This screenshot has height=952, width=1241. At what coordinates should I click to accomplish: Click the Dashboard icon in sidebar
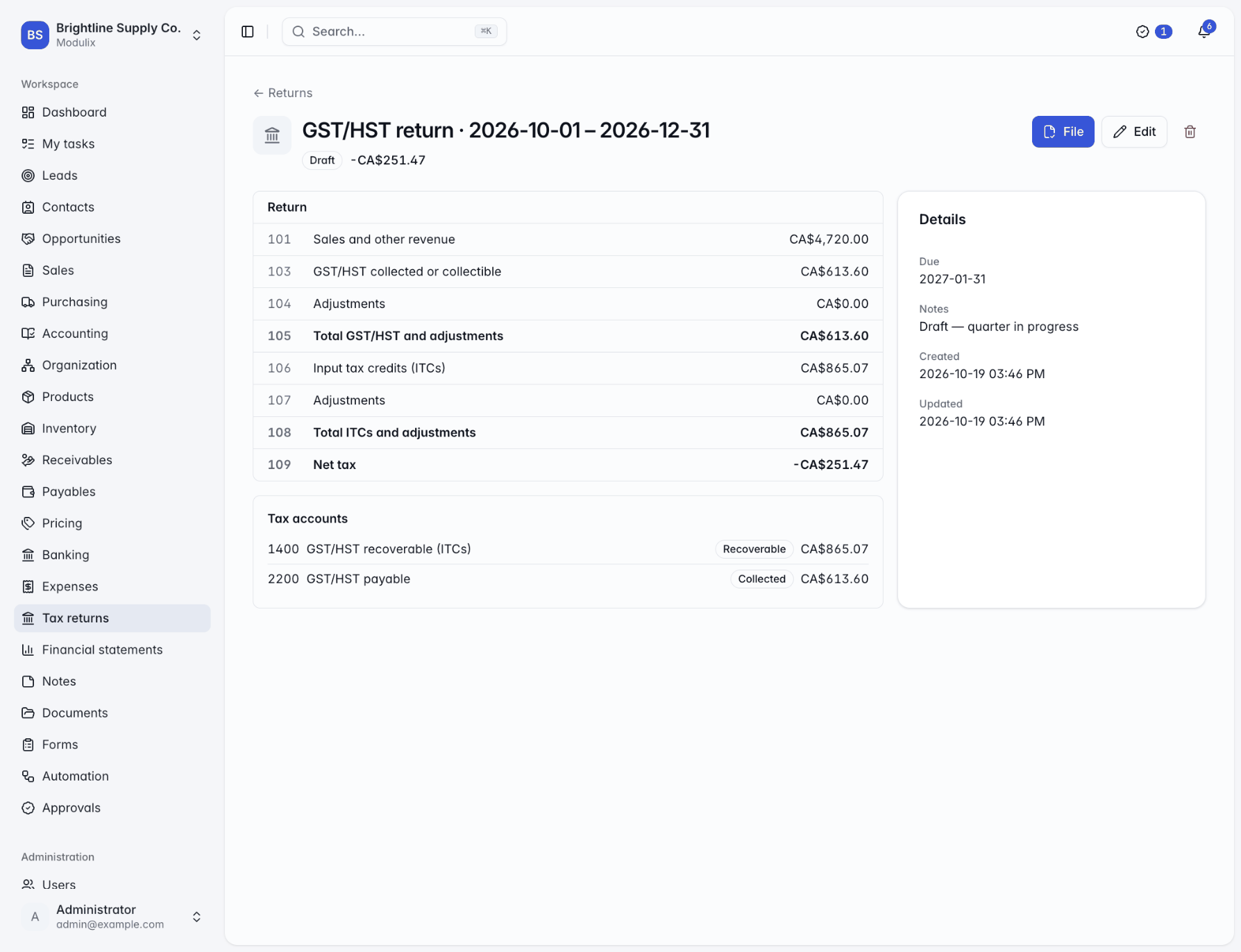coord(28,112)
